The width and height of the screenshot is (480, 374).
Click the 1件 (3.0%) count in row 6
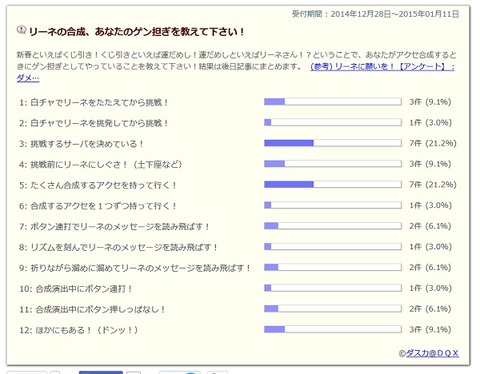pyautogui.click(x=430, y=205)
